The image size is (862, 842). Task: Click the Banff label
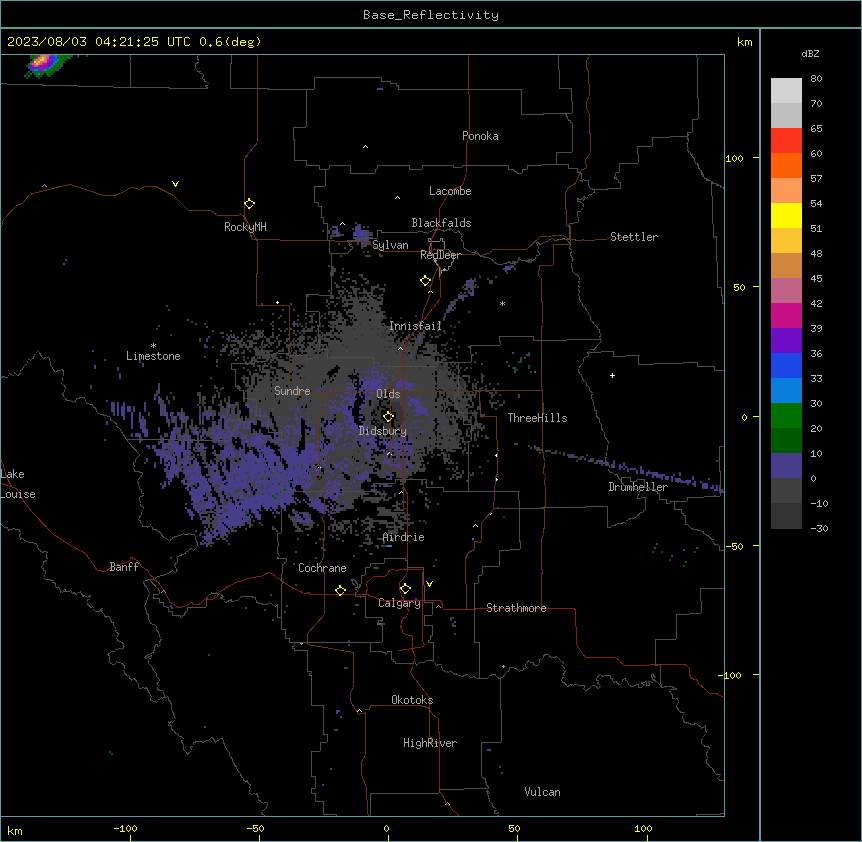tap(124, 567)
